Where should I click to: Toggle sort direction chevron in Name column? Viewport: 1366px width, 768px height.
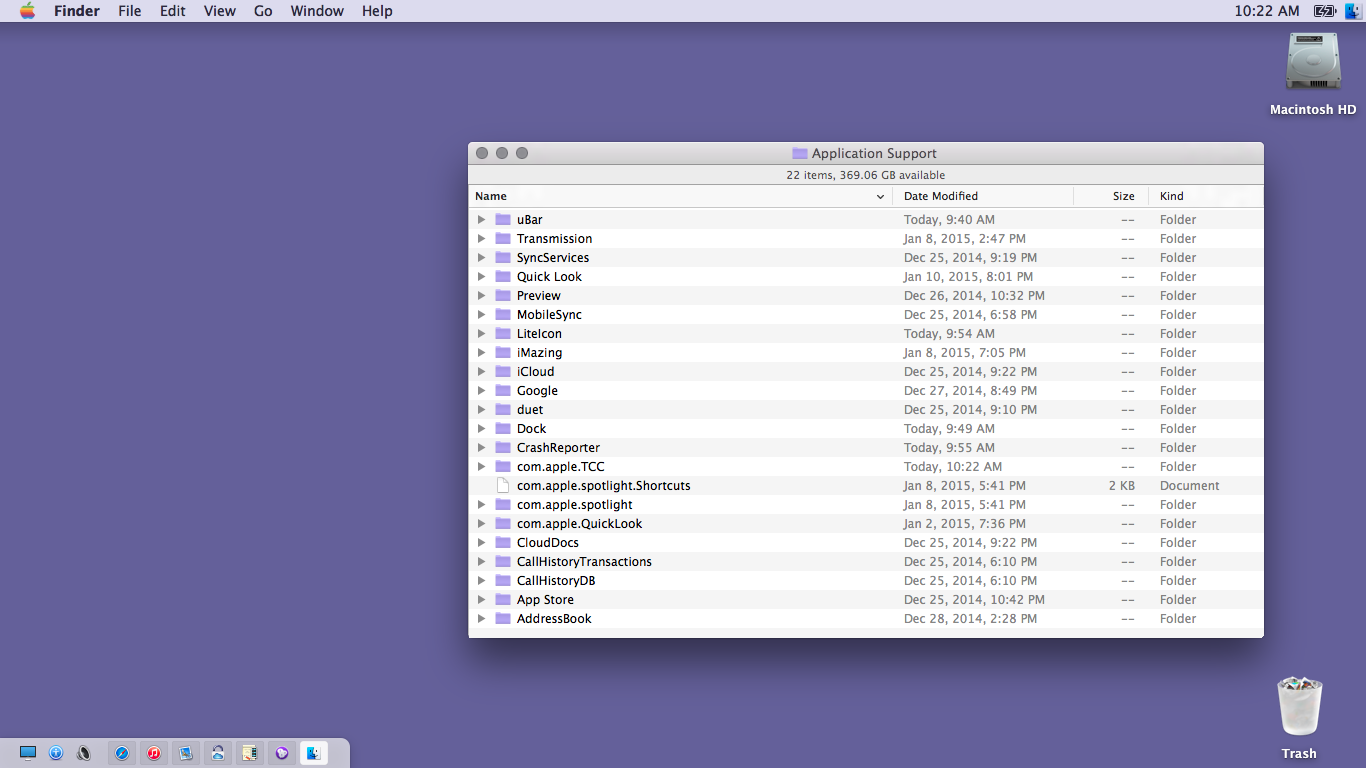[880, 197]
